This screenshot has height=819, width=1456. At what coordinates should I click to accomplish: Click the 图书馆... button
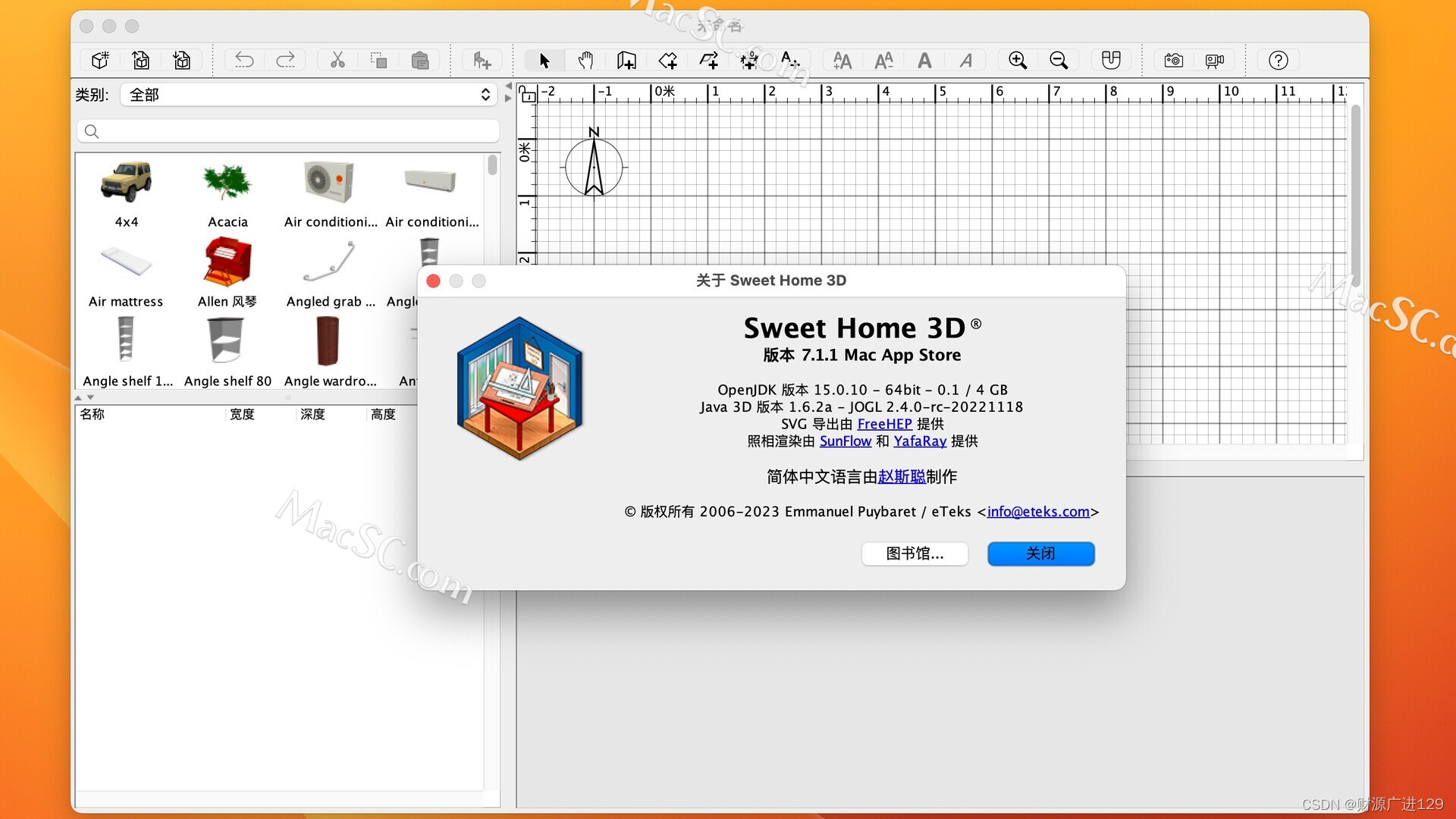coord(915,554)
